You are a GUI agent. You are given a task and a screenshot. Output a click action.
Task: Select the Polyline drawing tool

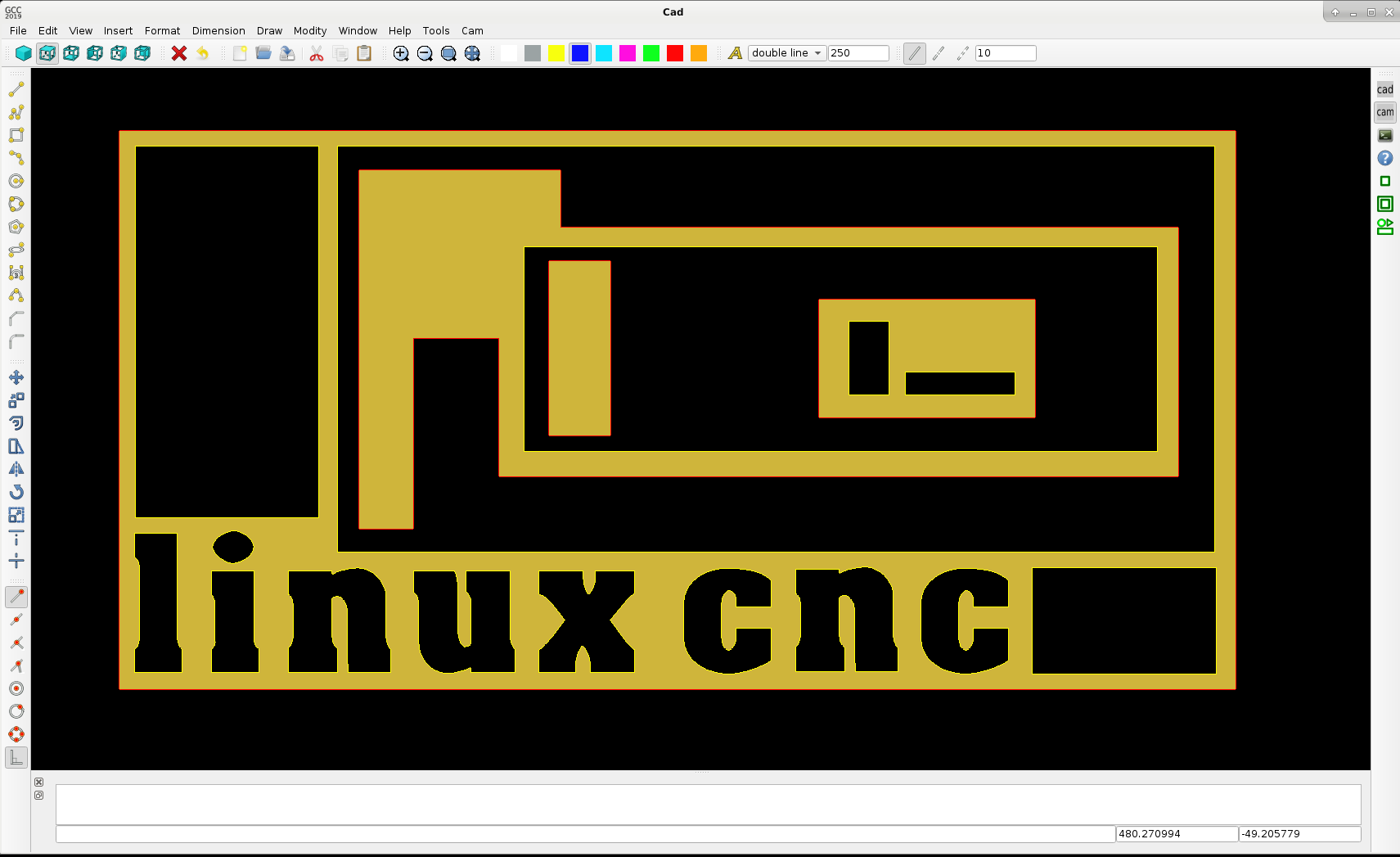(16, 112)
